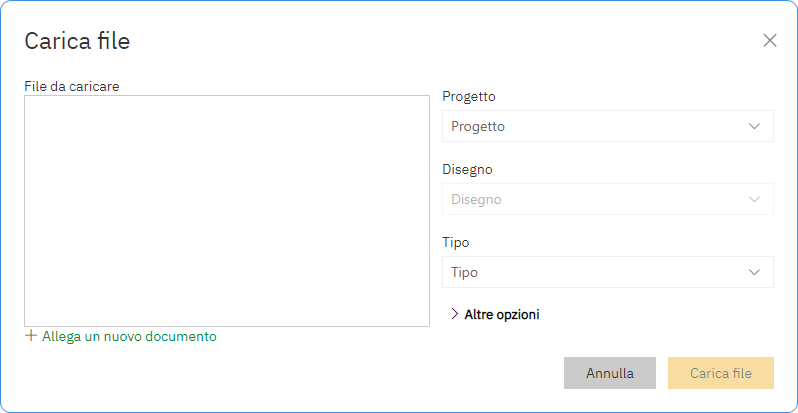Close the Carica file dialog
Image resolution: width=798 pixels, height=413 pixels.
769,41
